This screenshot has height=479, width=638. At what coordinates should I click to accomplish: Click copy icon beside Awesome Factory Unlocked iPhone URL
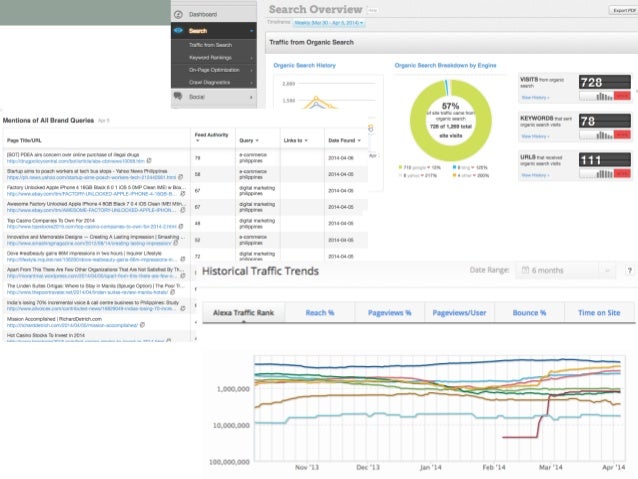click(182, 210)
